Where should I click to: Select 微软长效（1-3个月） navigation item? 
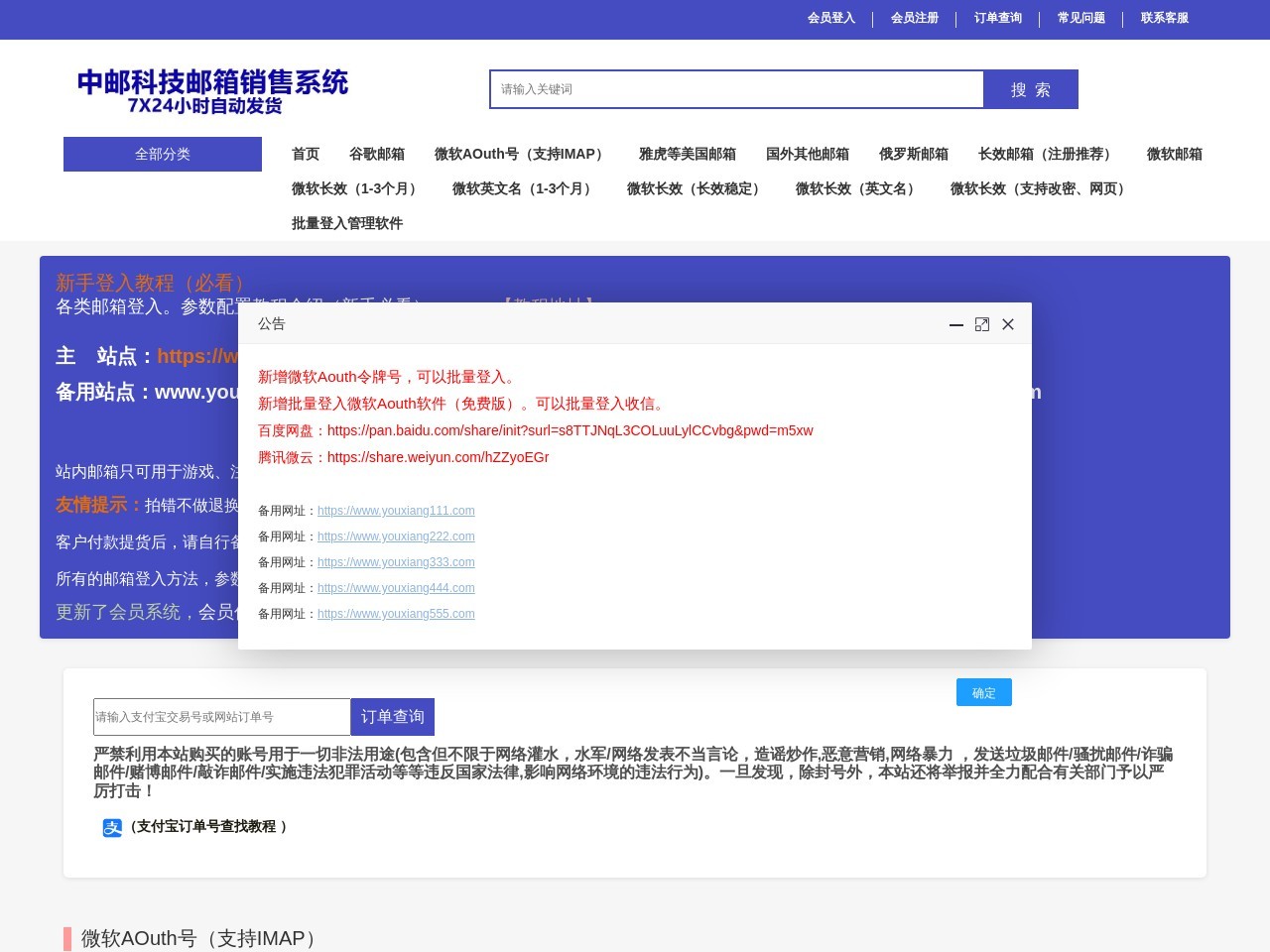[357, 188]
